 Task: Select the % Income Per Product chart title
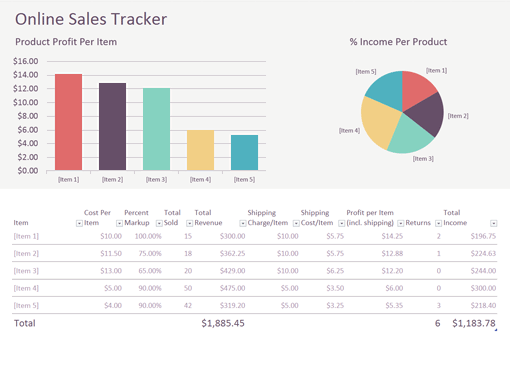pos(398,42)
